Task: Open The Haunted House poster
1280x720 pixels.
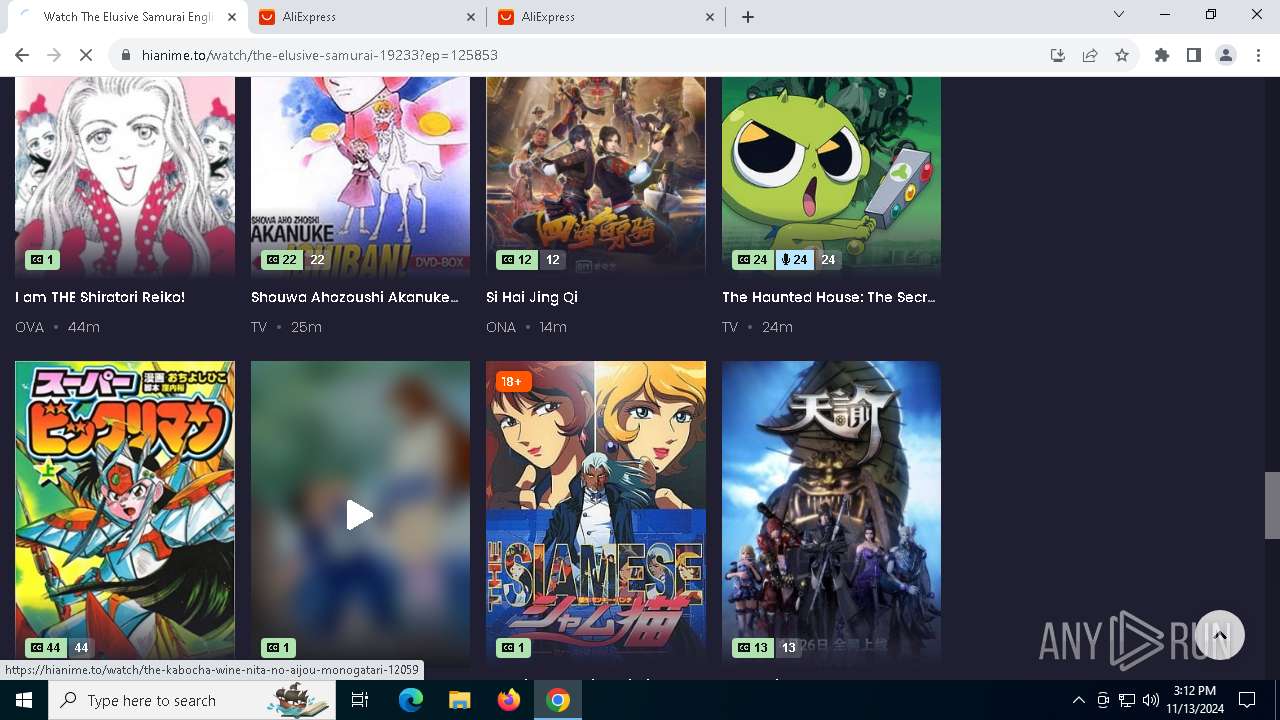Action: 831,177
